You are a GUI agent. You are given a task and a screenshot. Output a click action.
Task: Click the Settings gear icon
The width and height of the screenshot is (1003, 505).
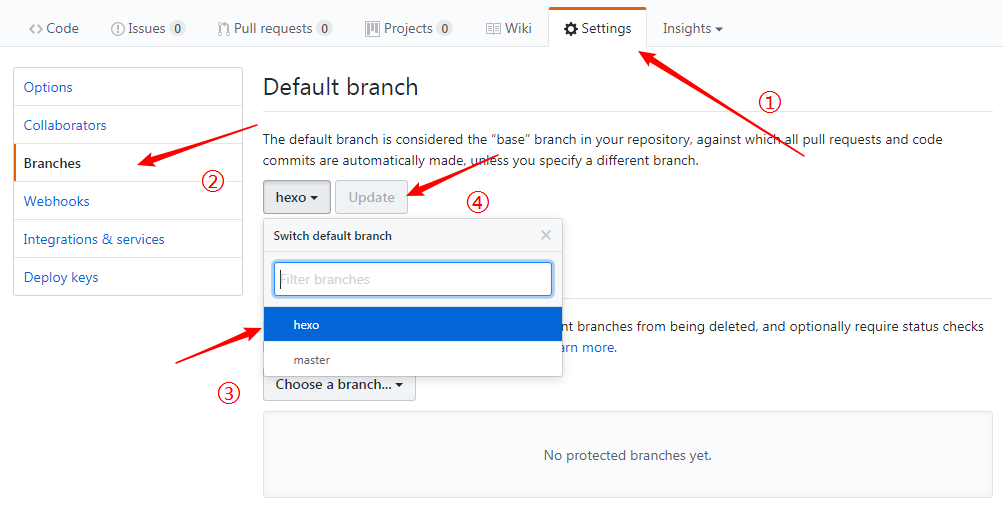tap(571, 29)
